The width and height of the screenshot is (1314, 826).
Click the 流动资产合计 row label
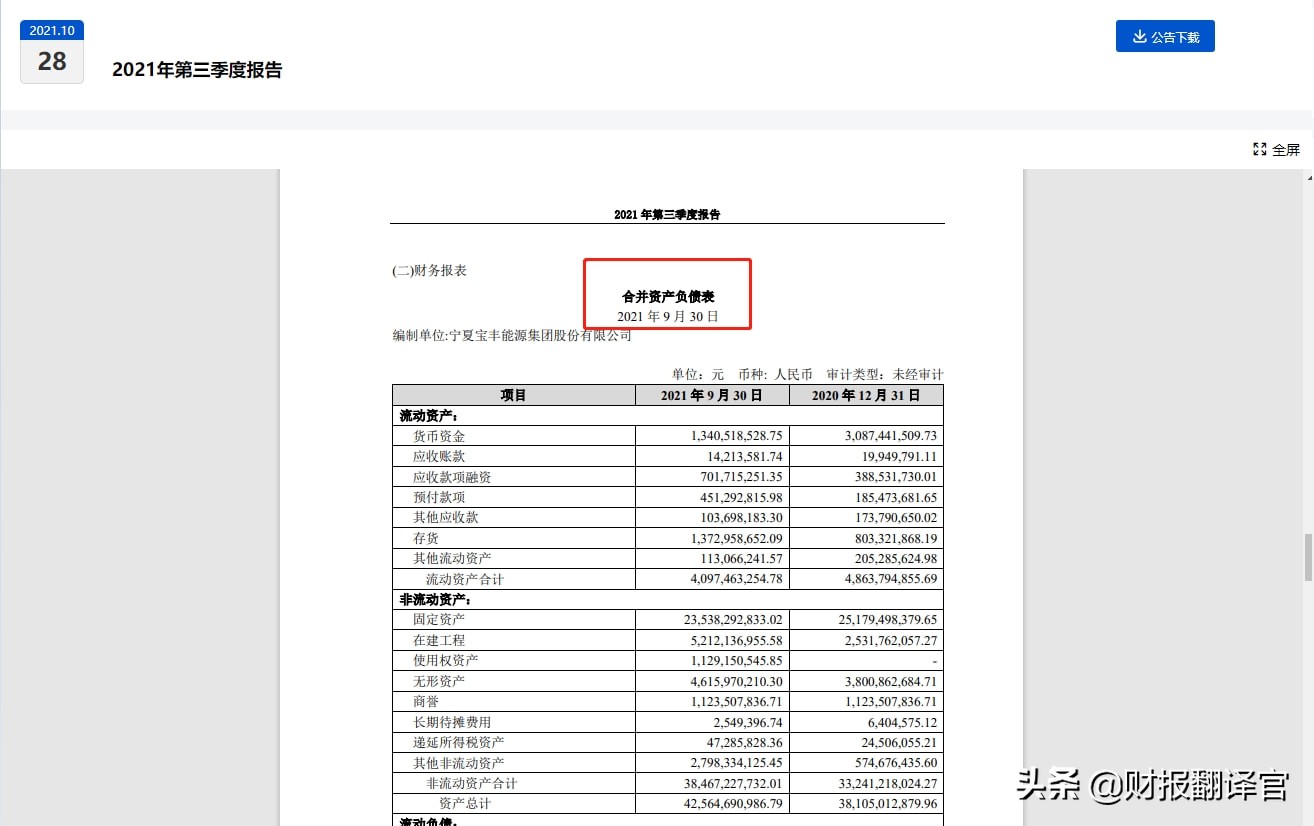(465, 579)
